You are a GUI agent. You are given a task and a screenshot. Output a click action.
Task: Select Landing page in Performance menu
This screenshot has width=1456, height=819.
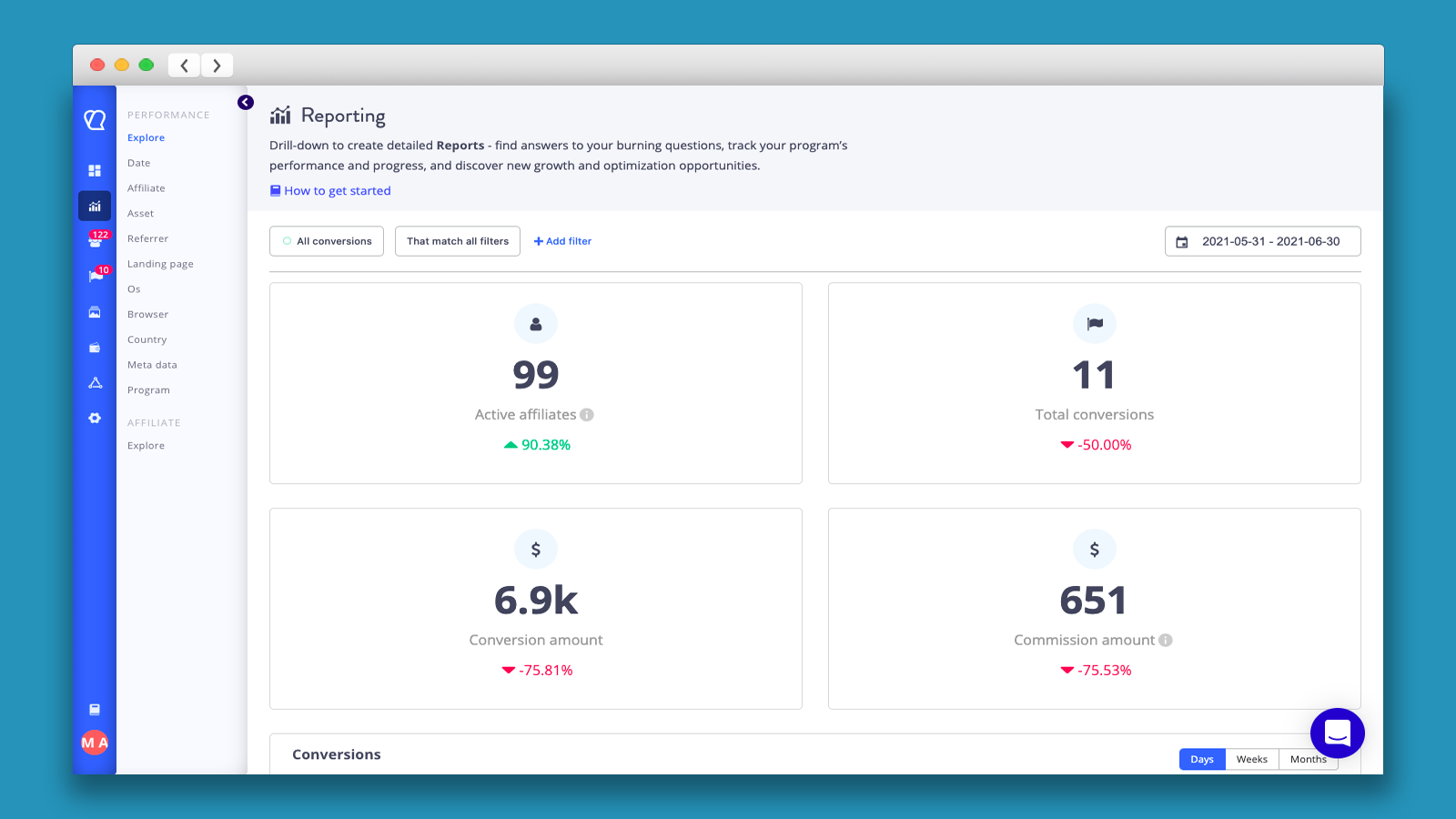pos(160,264)
